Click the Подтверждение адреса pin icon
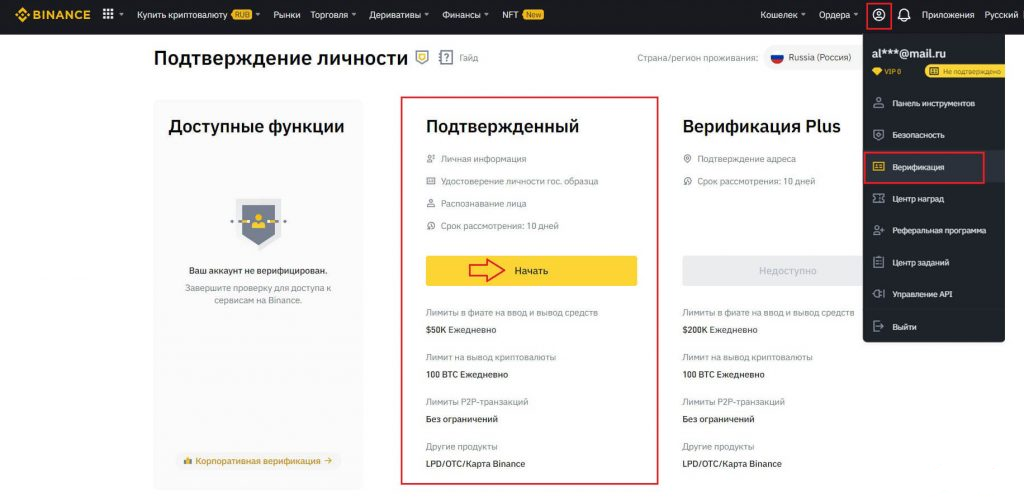 tap(687, 159)
